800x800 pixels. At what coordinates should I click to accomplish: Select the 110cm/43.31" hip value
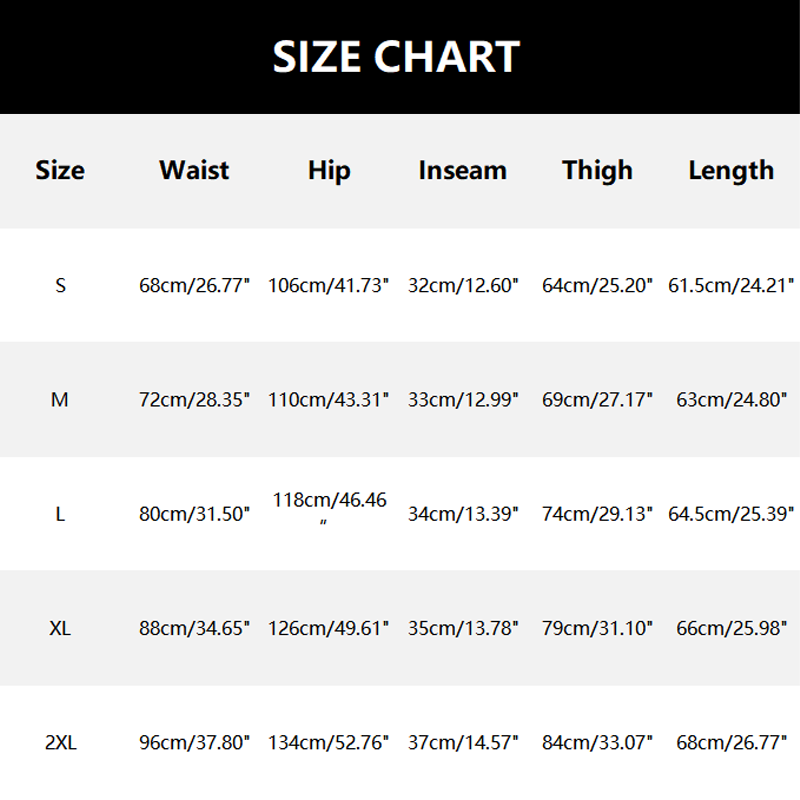pyautogui.click(x=329, y=400)
